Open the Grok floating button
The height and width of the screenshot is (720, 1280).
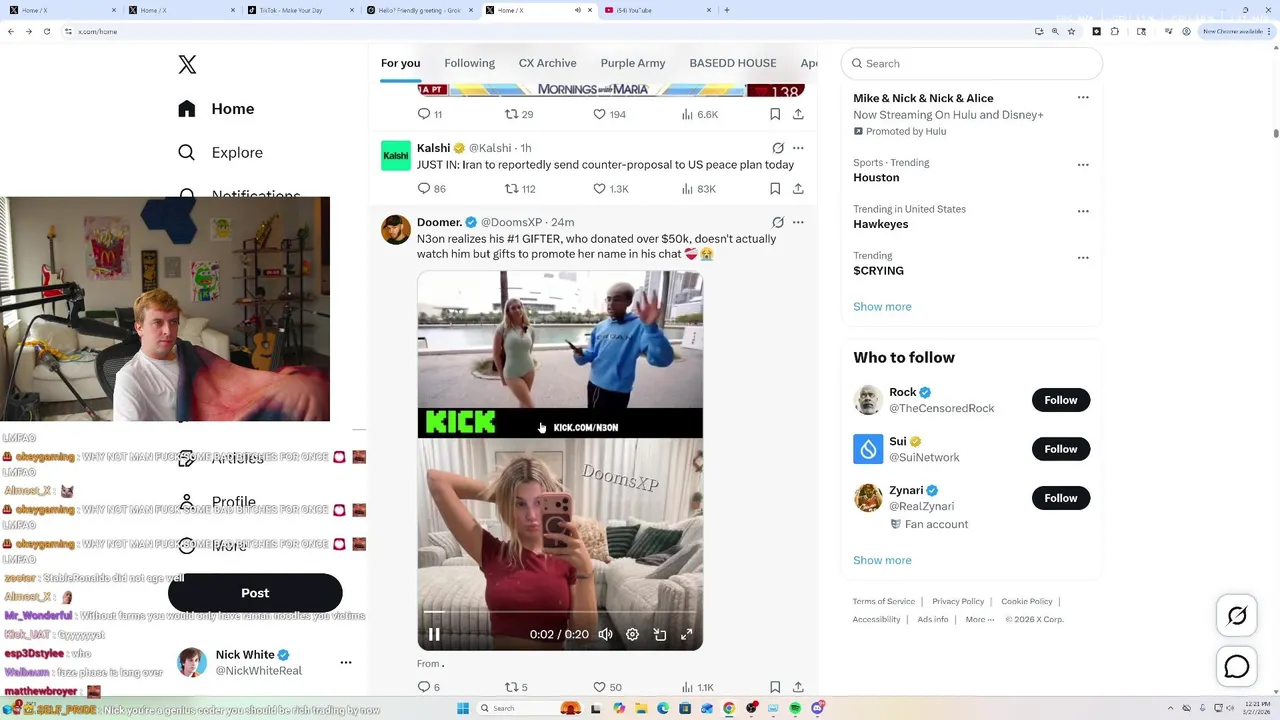point(1237,616)
